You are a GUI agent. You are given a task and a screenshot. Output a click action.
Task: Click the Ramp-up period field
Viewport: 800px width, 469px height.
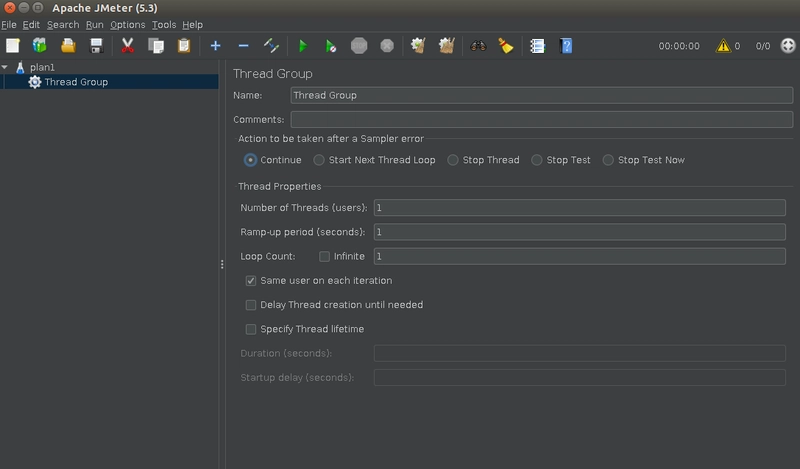click(x=580, y=232)
